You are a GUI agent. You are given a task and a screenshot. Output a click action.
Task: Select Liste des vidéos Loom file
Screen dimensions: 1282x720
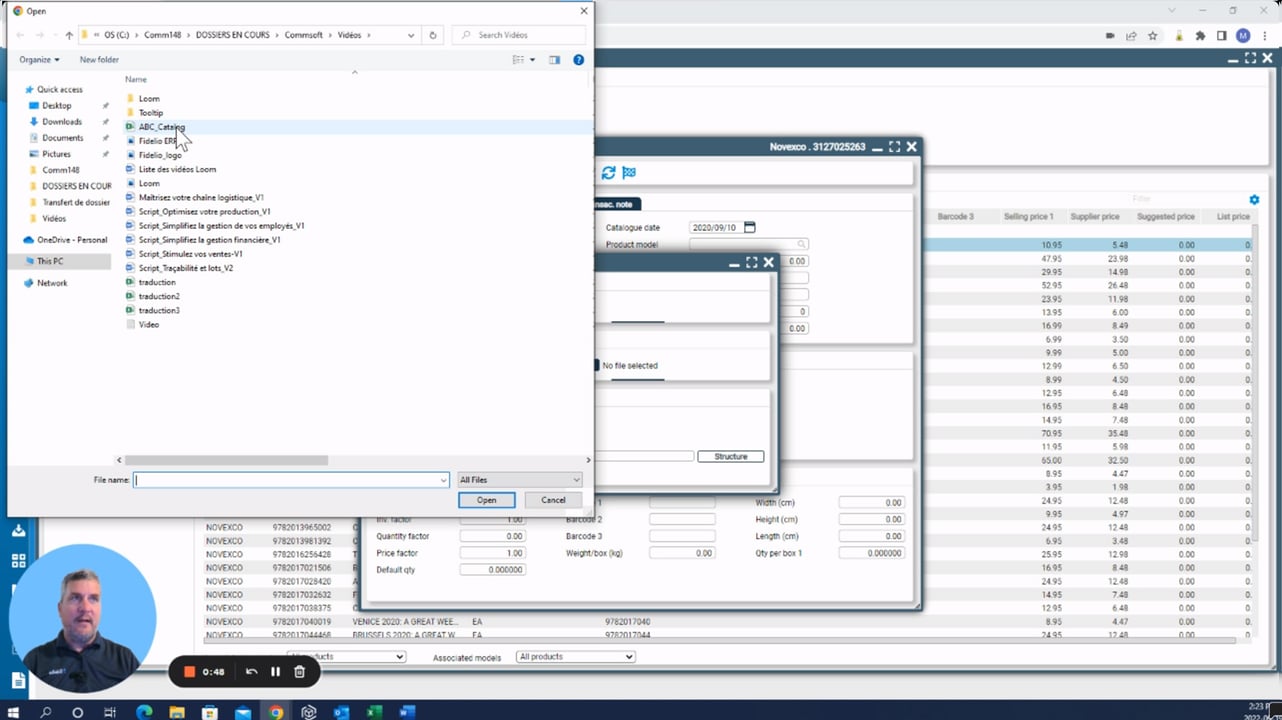[177, 169]
